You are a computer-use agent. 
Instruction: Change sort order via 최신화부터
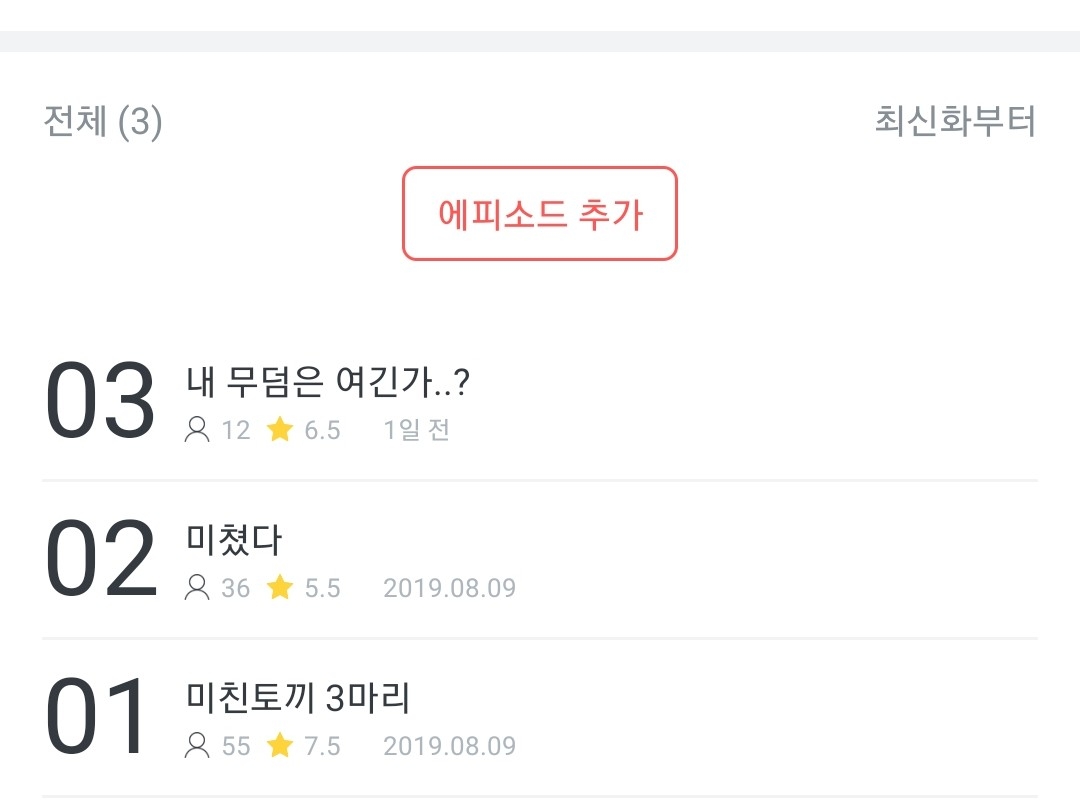(955, 121)
